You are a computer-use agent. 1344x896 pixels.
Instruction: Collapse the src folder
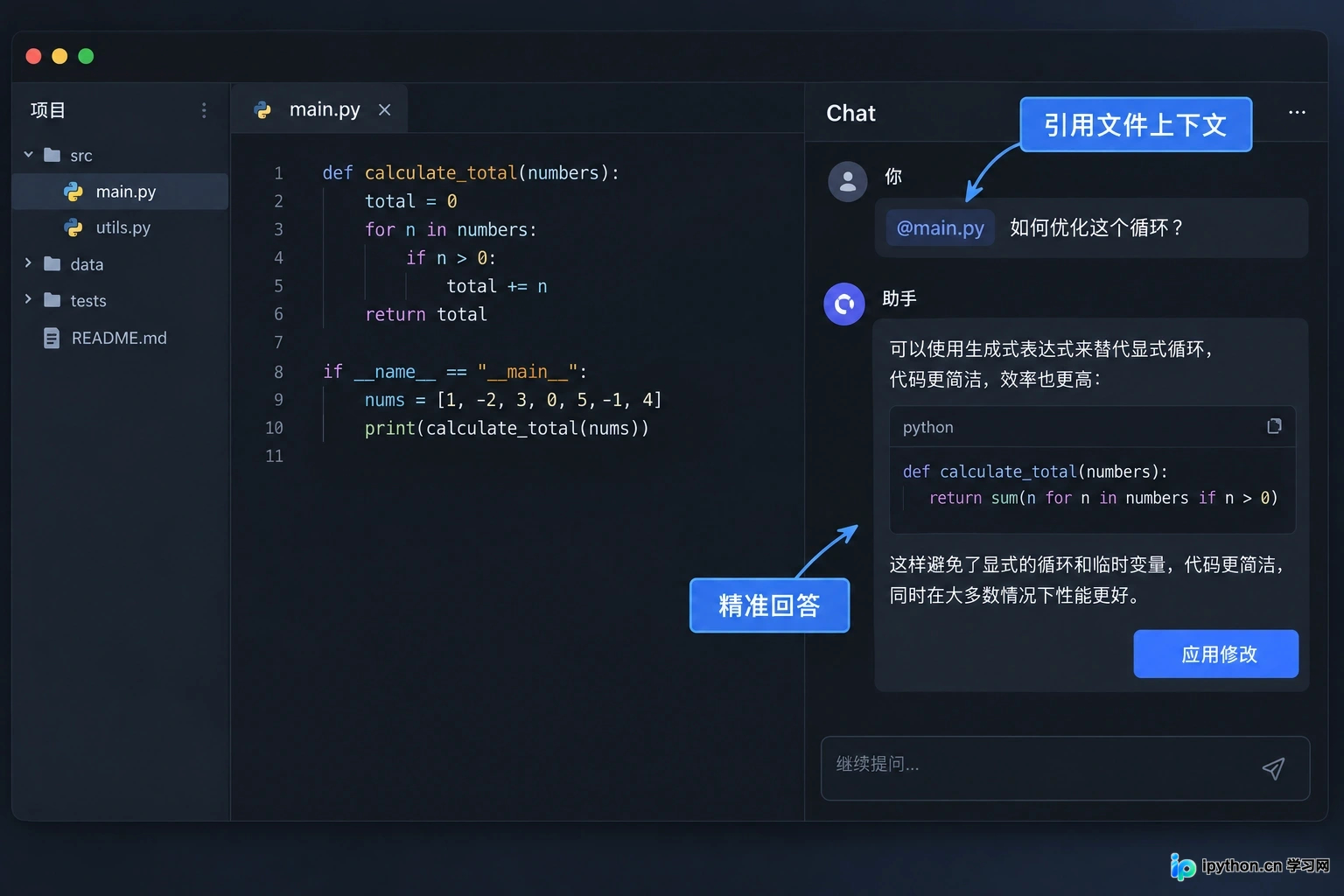[x=28, y=155]
